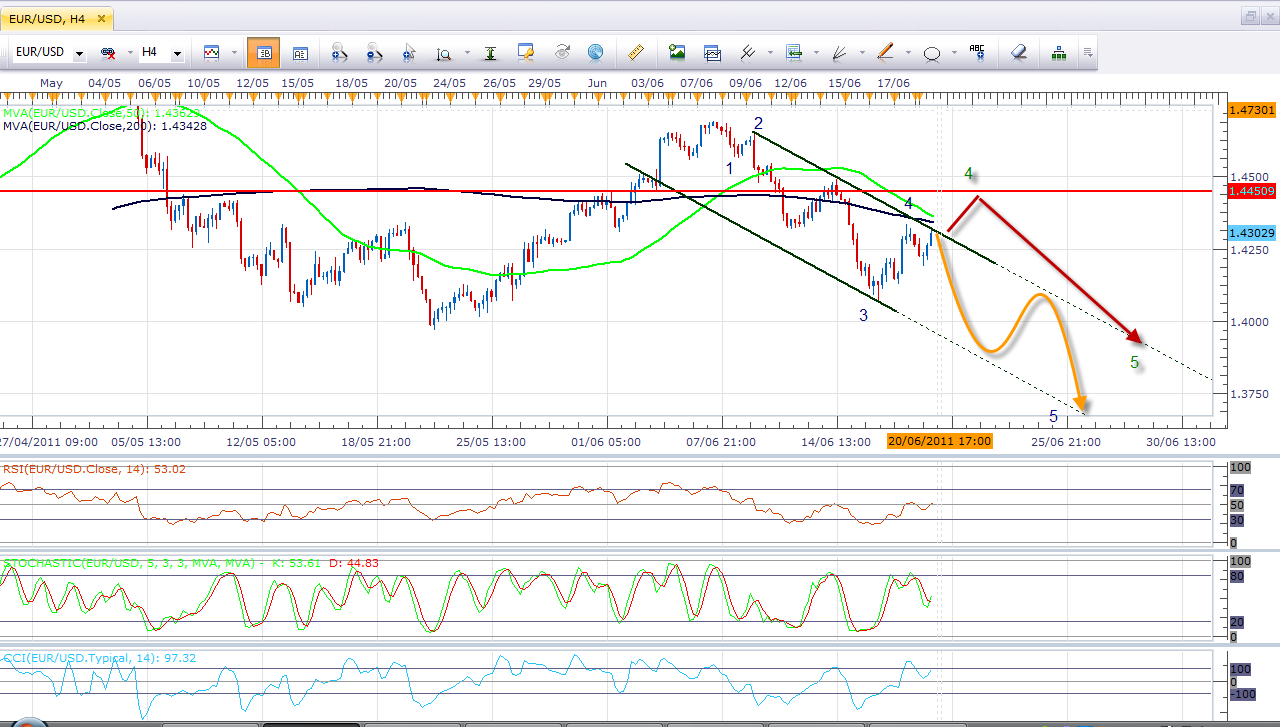Click the 25/06 21:00 time axis label
The width and height of the screenshot is (1280, 727).
click(x=1067, y=441)
